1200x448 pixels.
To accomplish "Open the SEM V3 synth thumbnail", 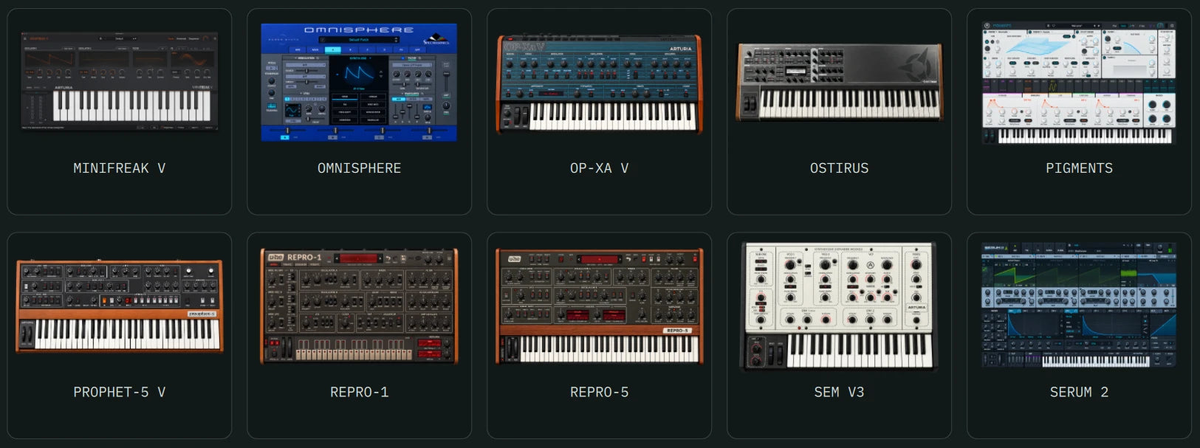I will click(839, 306).
